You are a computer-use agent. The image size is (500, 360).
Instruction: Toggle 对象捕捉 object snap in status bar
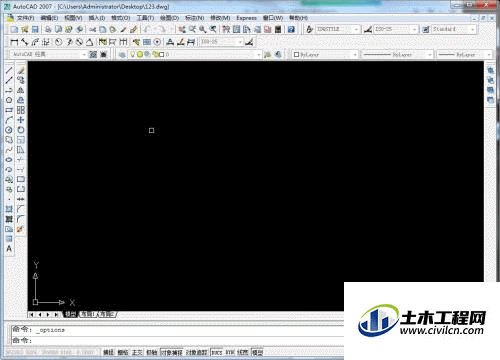coord(172,352)
